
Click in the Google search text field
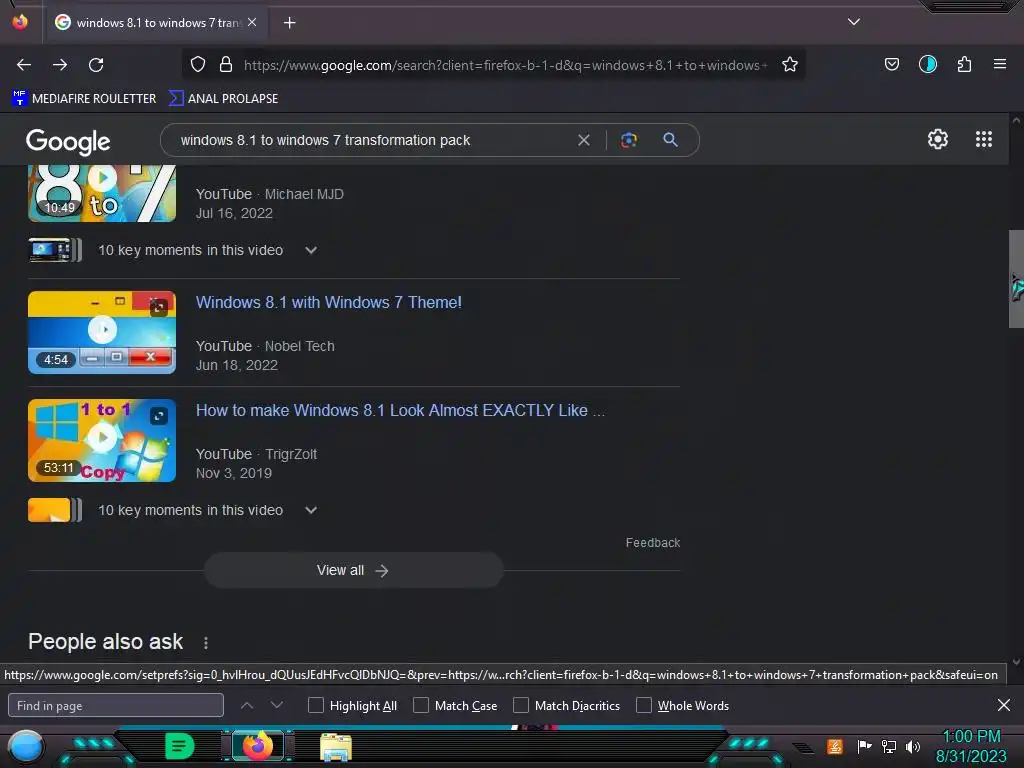[x=372, y=140]
